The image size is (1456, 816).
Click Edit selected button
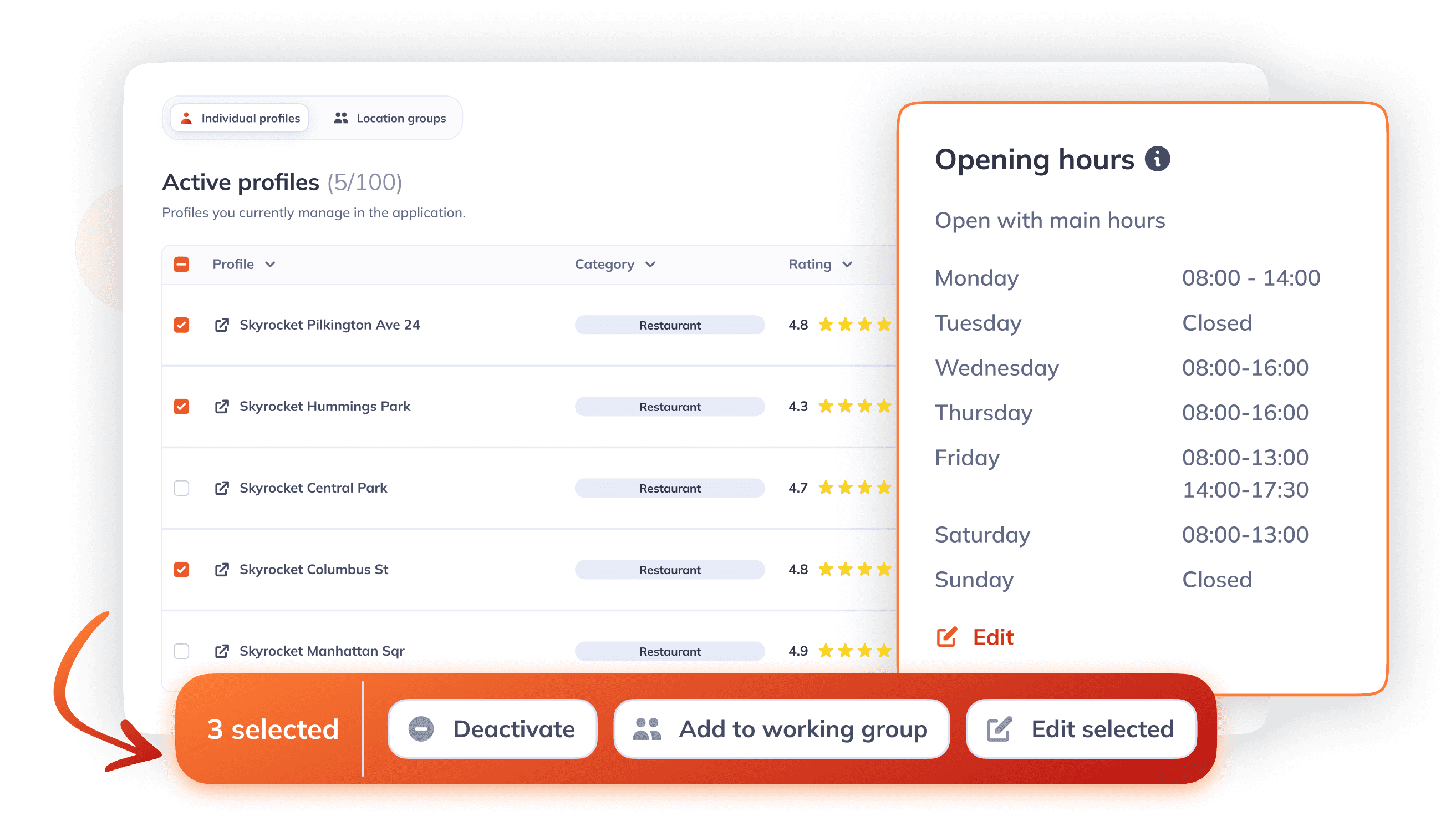[x=1081, y=728]
